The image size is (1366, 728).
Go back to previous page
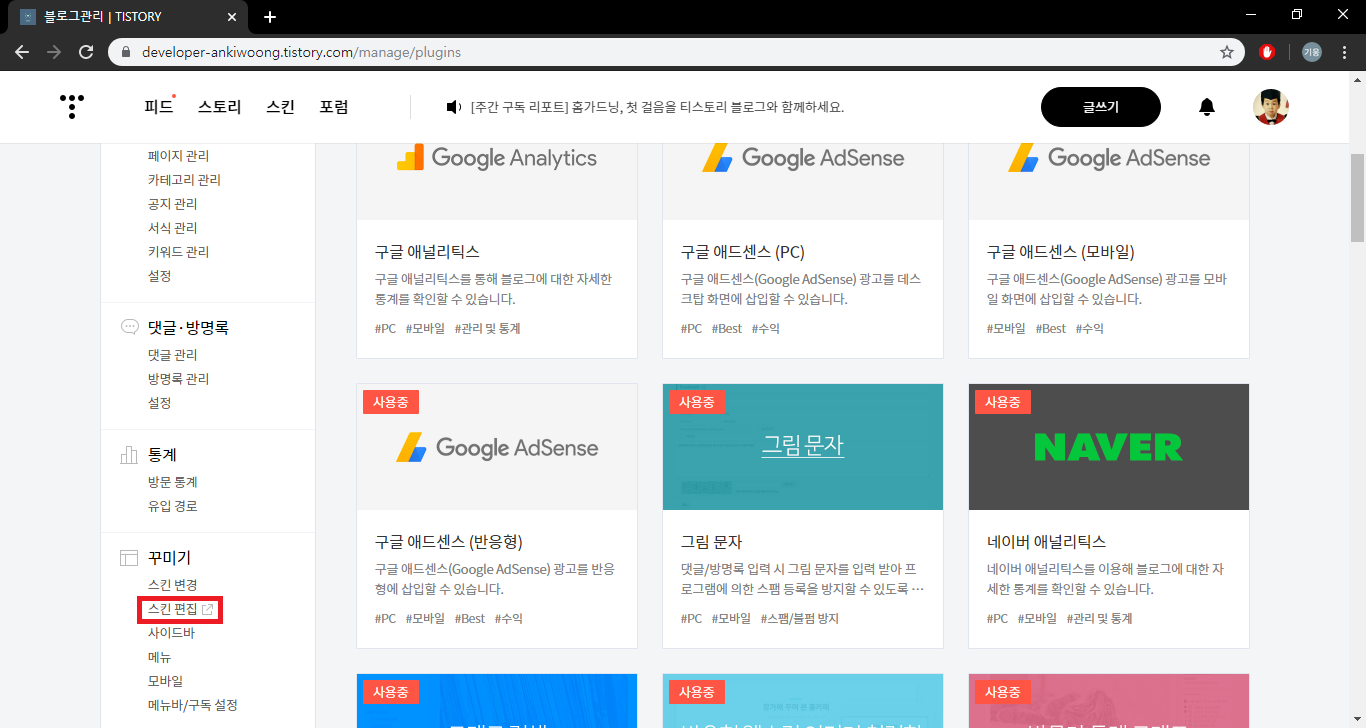(x=22, y=52)
